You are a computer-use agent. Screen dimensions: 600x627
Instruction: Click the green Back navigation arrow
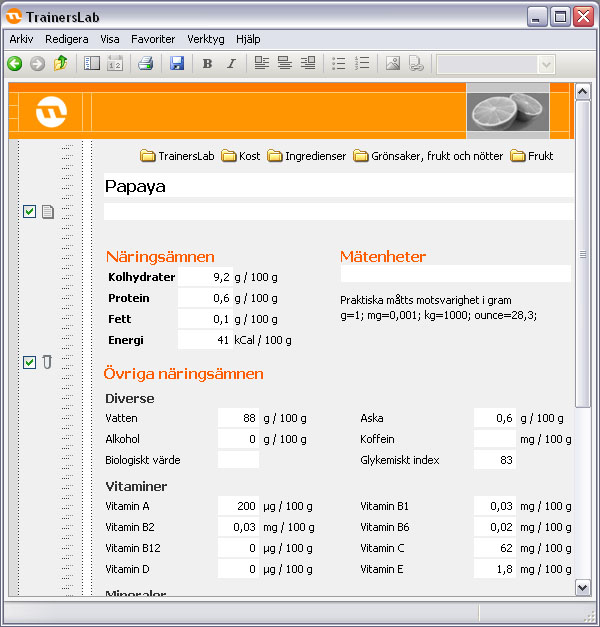14,64
